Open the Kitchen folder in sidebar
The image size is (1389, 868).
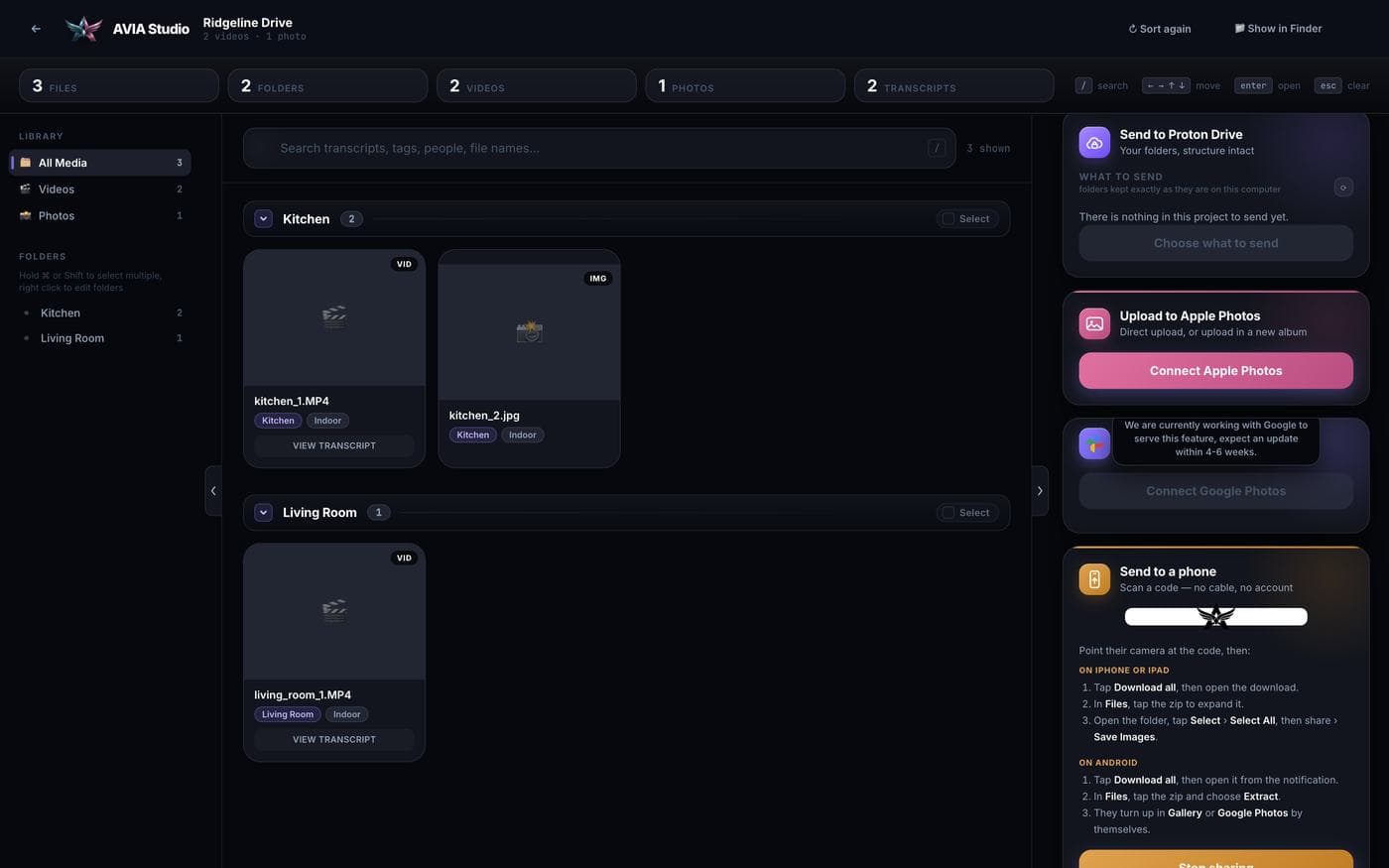100,312
